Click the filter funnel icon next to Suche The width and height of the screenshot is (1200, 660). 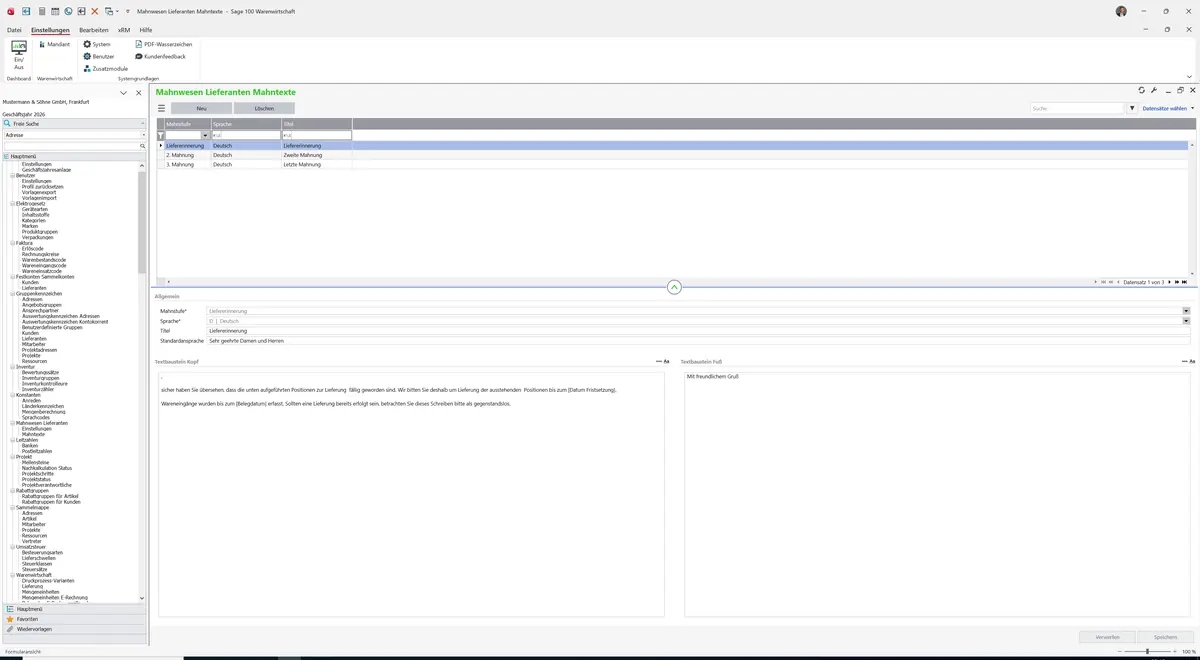pyautogui.click(x=1132, y=108)
